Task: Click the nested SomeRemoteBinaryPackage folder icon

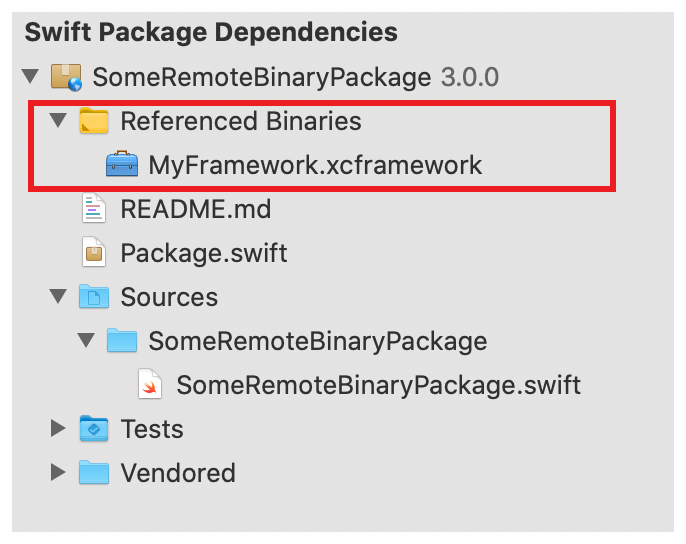Action: point(122,341)
